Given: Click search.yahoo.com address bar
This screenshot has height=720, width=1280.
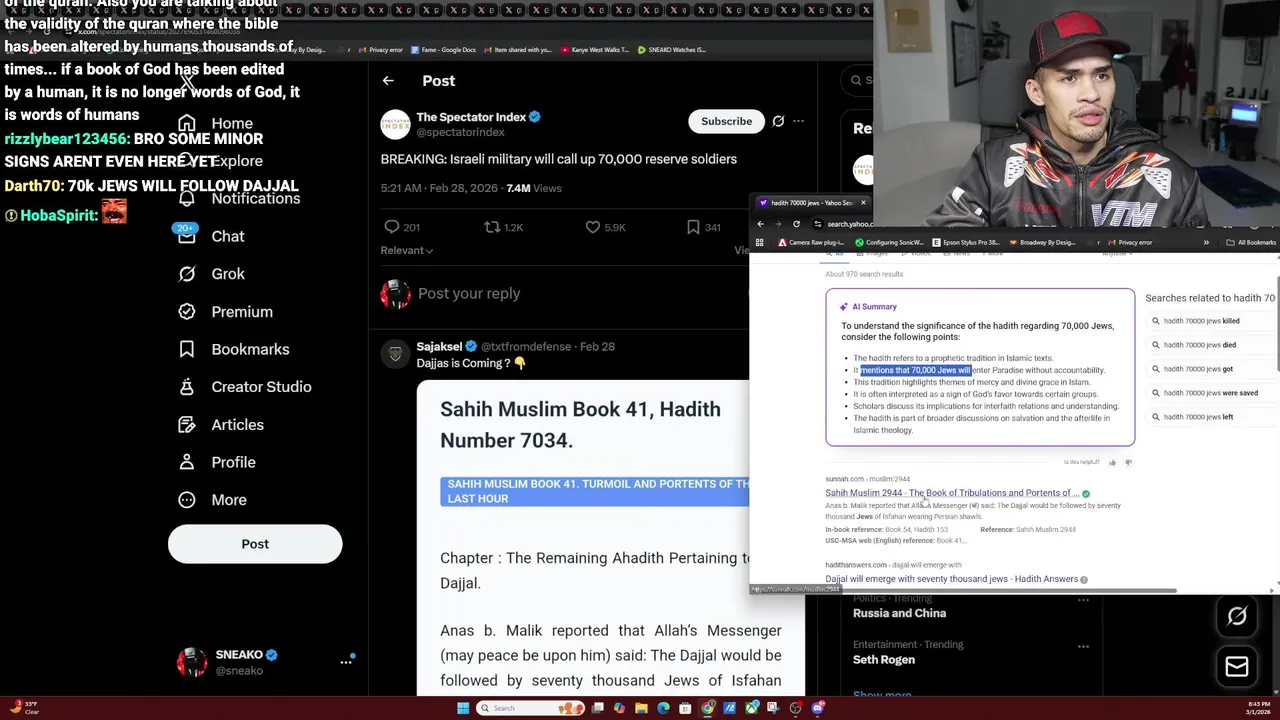Looking at the screenshot, I should [x=849, y=224].
